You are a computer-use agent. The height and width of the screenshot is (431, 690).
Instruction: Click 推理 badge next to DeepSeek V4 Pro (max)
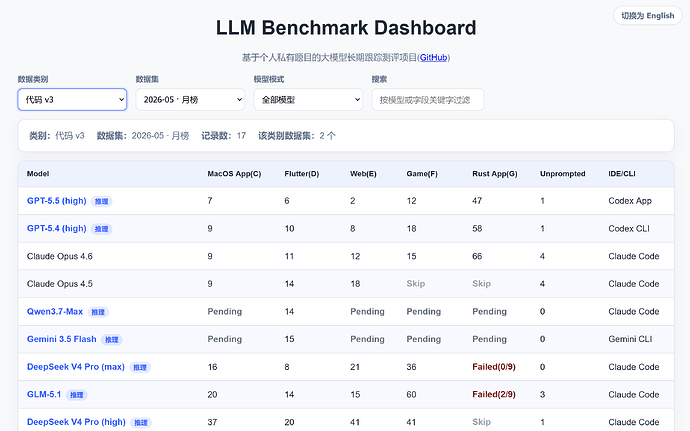(x=140, y=368)
